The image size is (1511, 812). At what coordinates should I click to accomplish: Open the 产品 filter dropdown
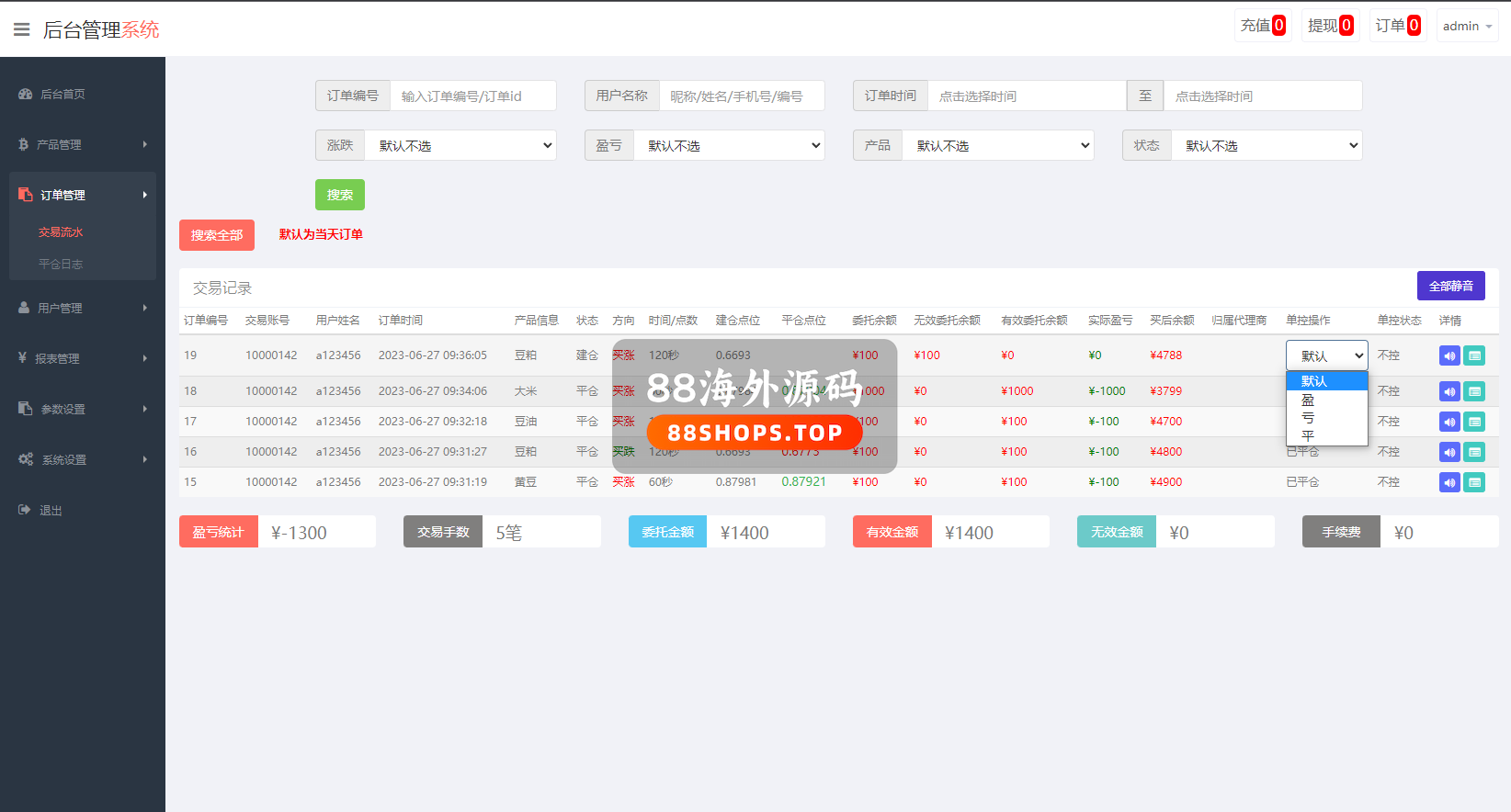tap(998, 146)
